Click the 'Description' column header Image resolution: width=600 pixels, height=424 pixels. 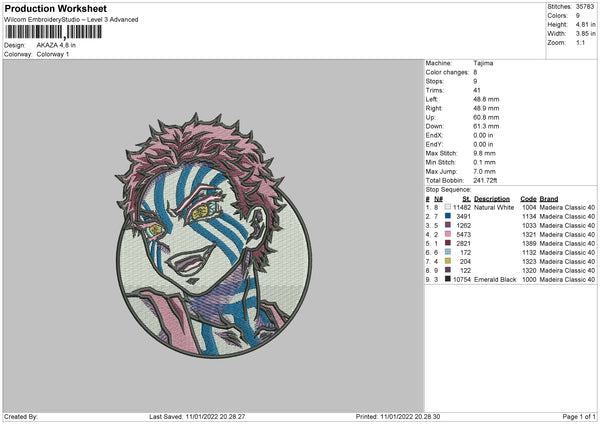492,199
